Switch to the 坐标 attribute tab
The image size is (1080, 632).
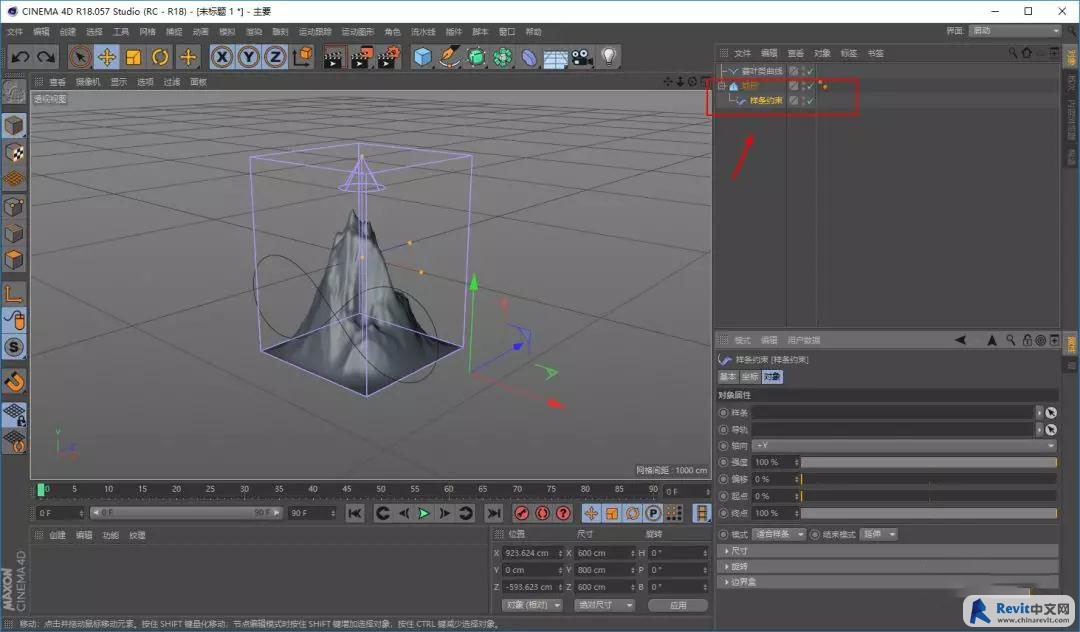point(750,377)
